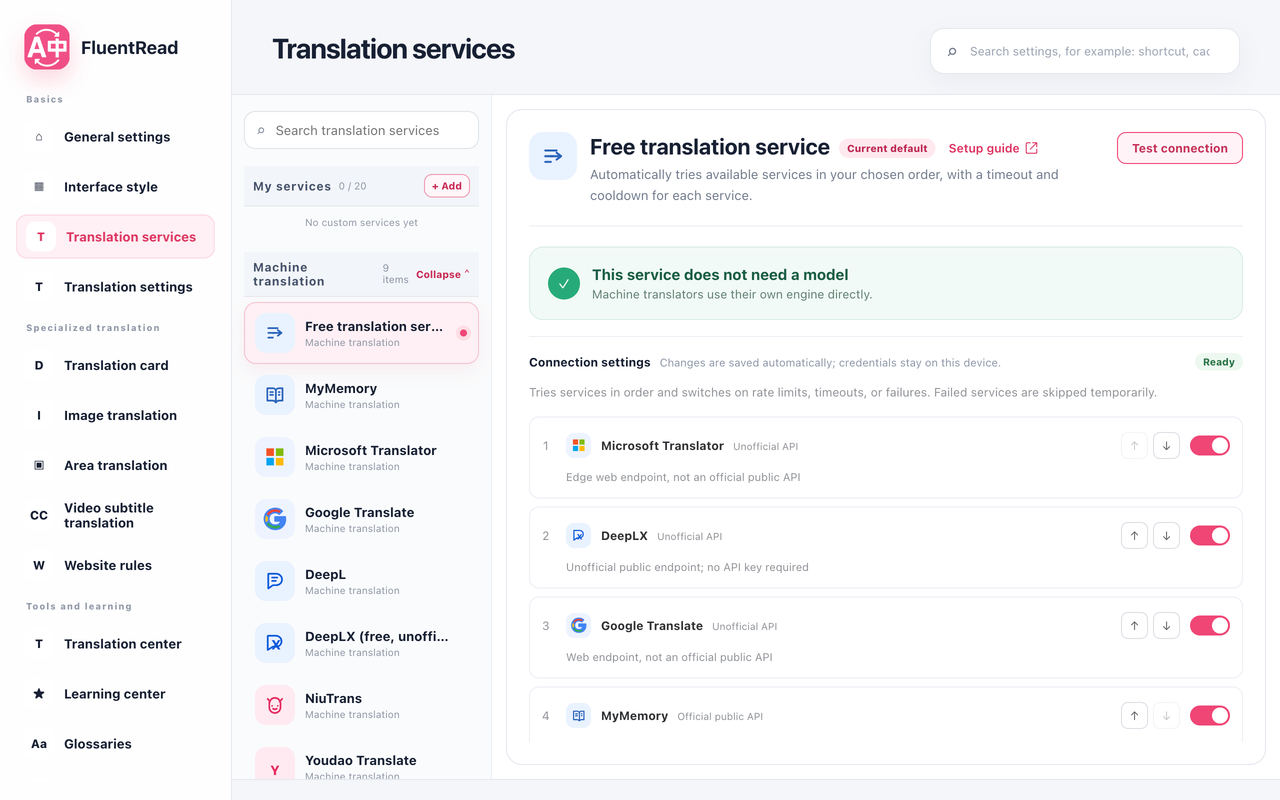Click the Area translation frame icon
Screen dimensions: 1280x800
[x=39, y=465]
